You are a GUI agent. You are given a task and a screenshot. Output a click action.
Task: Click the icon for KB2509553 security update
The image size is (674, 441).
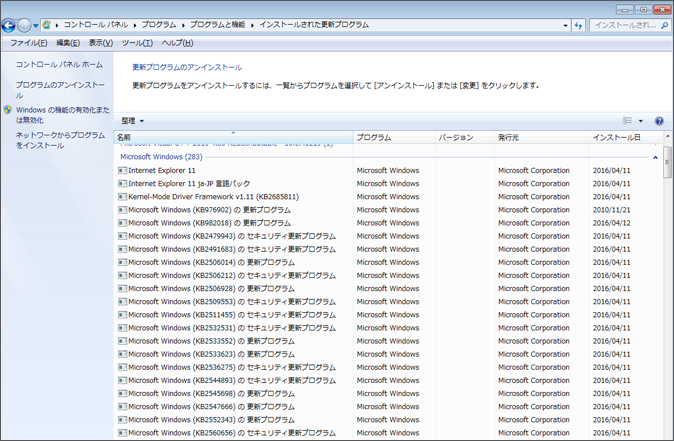(x=123, y=302)
